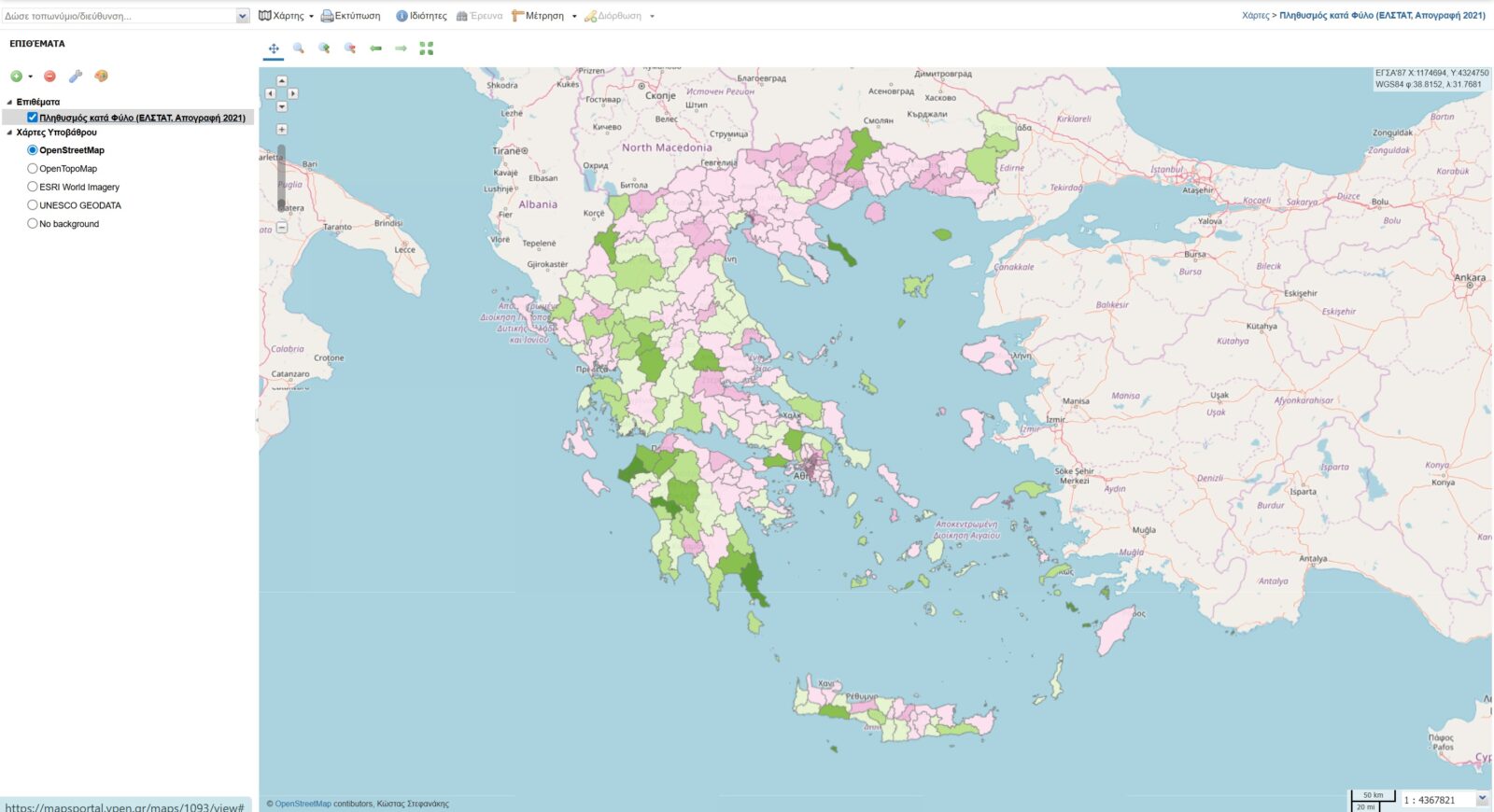Click the zoom to full extent icon

(x=427, y=49)
